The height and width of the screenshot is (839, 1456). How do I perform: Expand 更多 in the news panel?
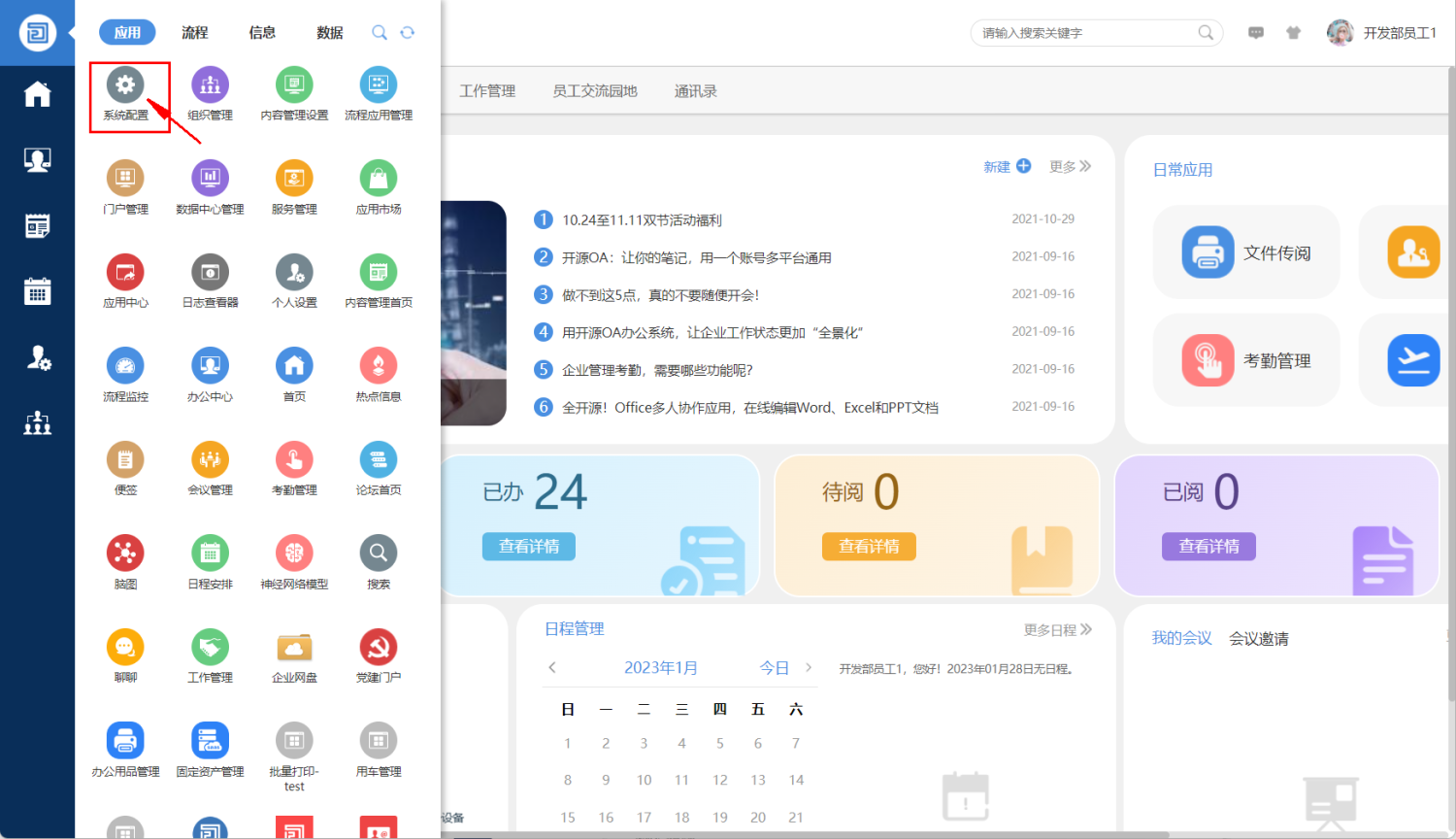[x=1070, y=167]
